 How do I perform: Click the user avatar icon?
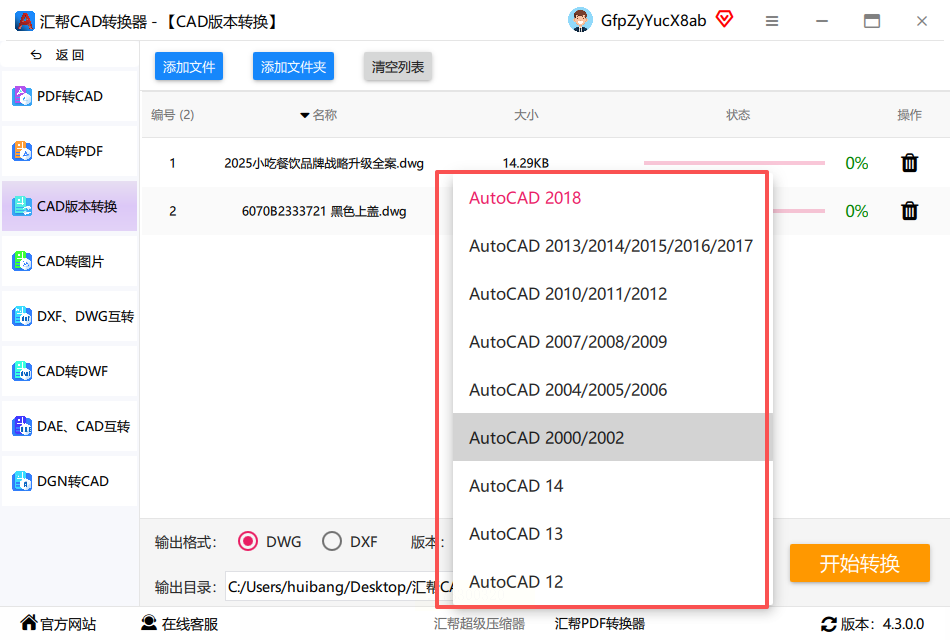point(580,20)
